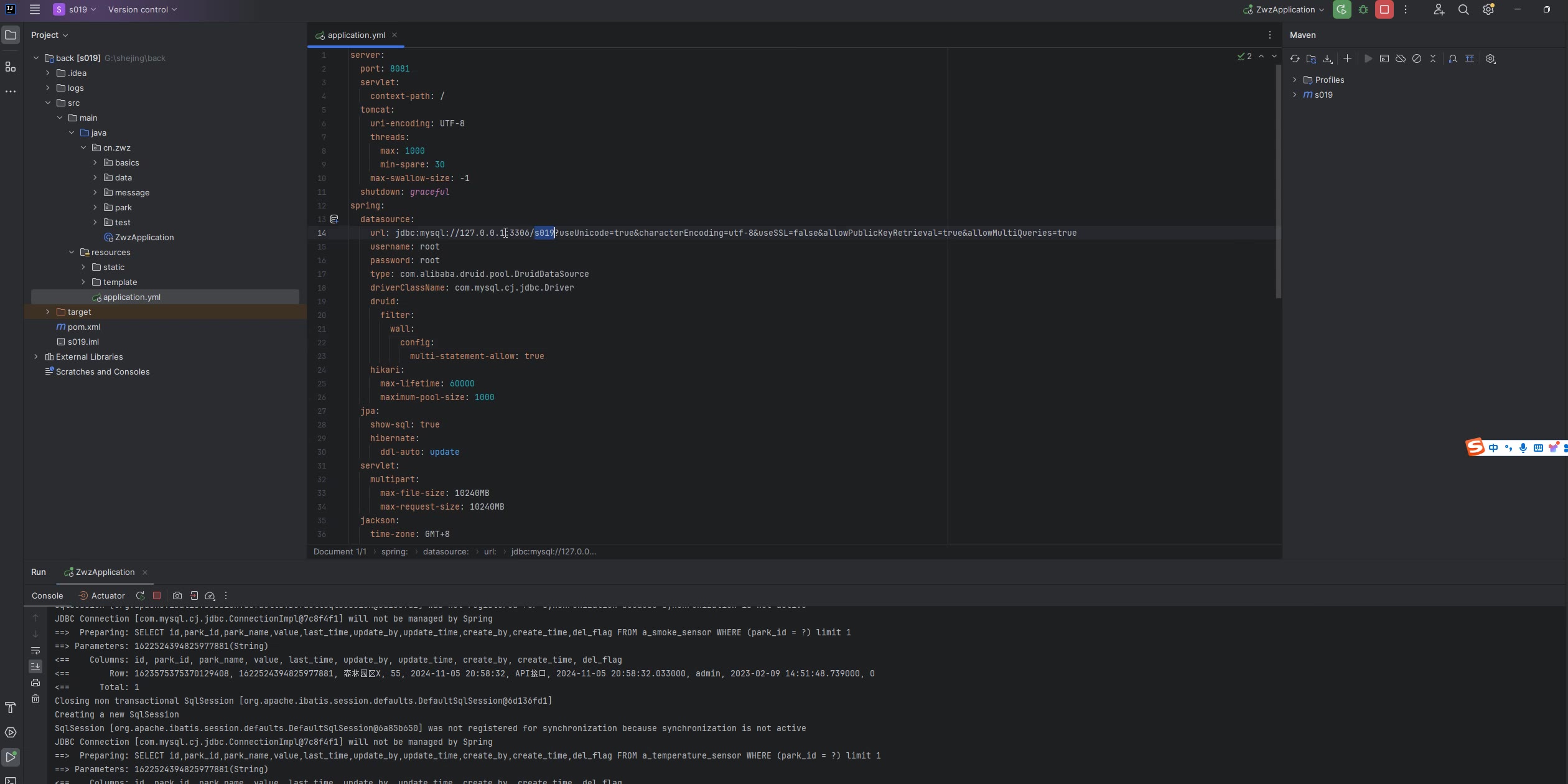Expand the s019 Maven project node
The height and width of the screenshot is (784, 1568).
click(x=1295, y=95)
